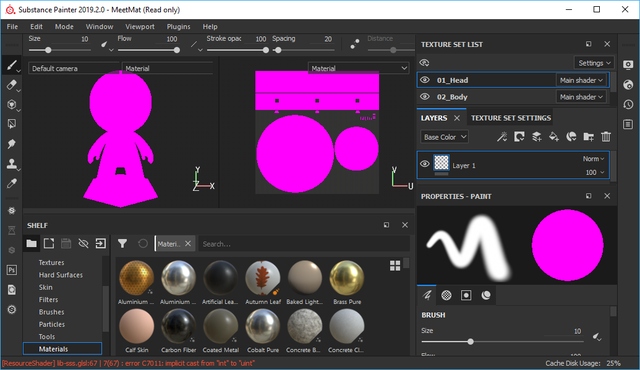Select the Hard Surfaces shelf category
This screenshot has width=640, height=370.
pyautogui.click(x=60, y=275)
